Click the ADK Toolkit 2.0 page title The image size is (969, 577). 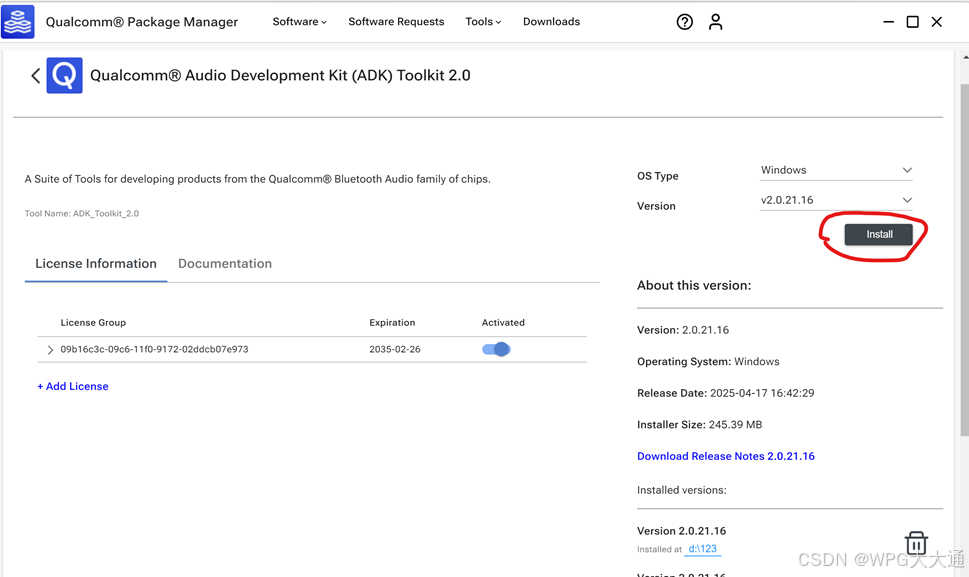280,75
